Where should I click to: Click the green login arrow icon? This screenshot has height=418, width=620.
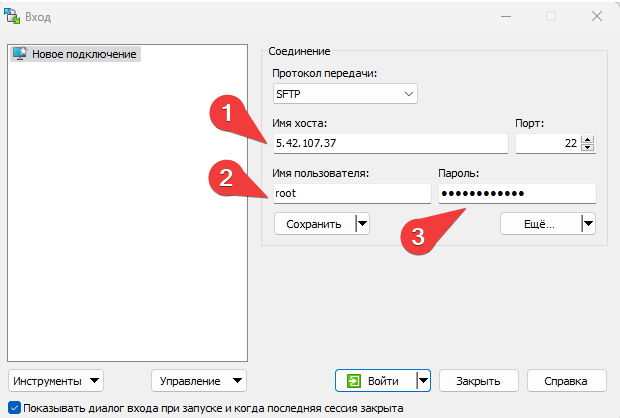tap(355, 381)
